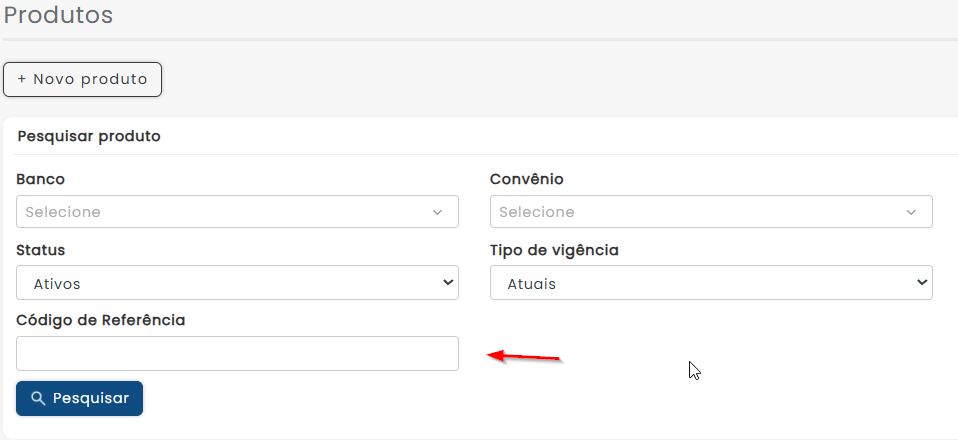Image resolution: width=958 pixels, height=440 pixels.
Task: Click the Tipo de vigência select arrow
Action: [x=921, y=283]
